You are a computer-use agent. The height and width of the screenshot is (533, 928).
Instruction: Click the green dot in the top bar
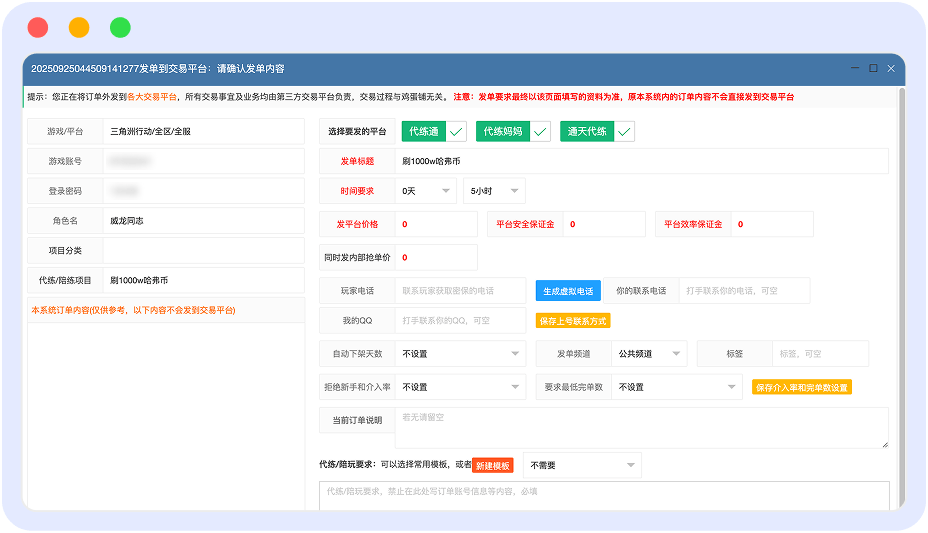[120, 28]
